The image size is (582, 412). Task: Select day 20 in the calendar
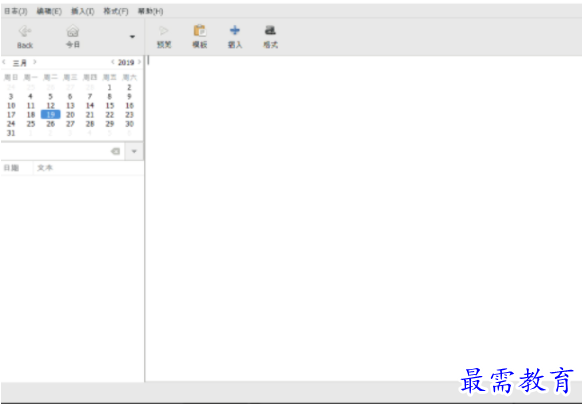coord(70,115)
